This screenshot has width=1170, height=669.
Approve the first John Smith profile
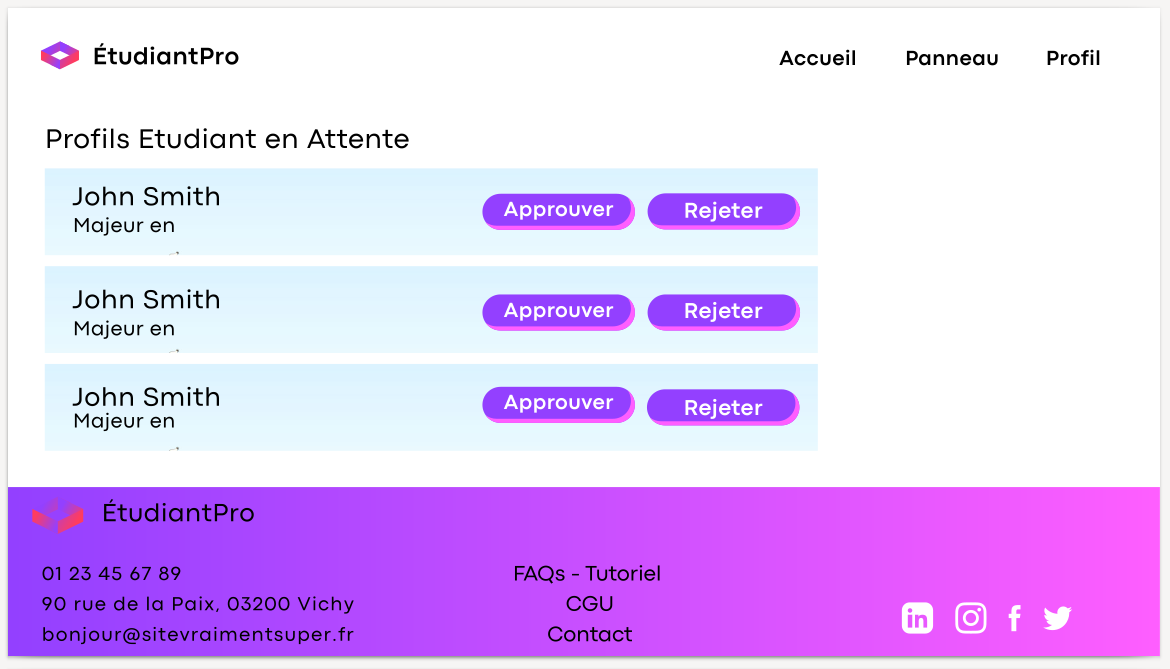click(x=558, y=210)
